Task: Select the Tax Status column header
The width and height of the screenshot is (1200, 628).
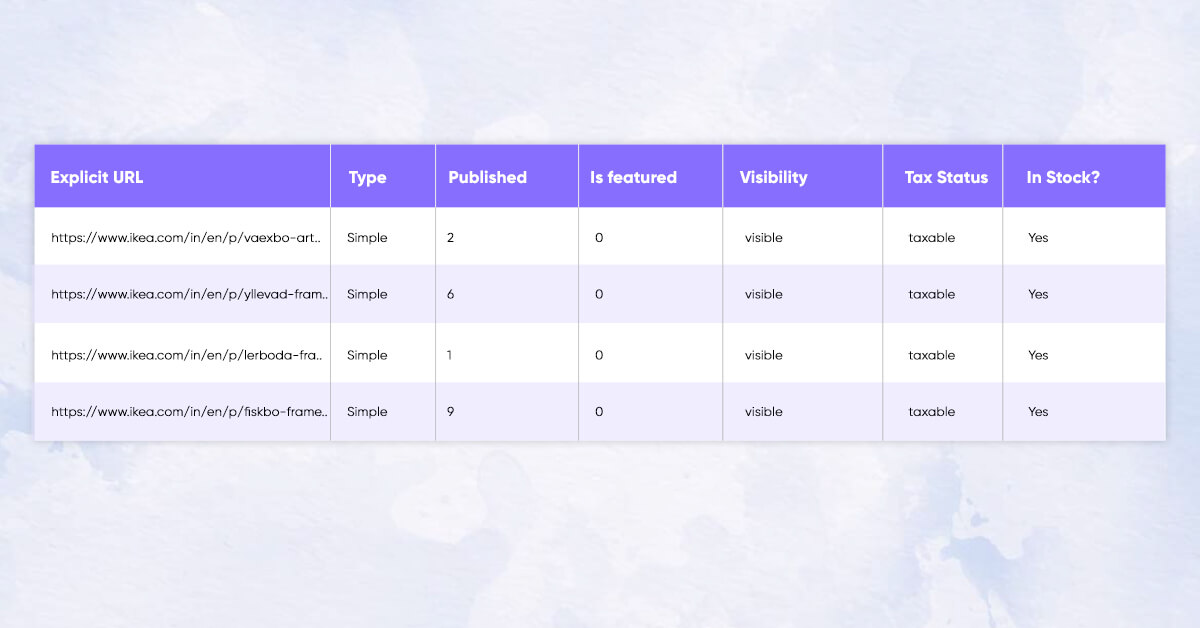Action: 945,177
